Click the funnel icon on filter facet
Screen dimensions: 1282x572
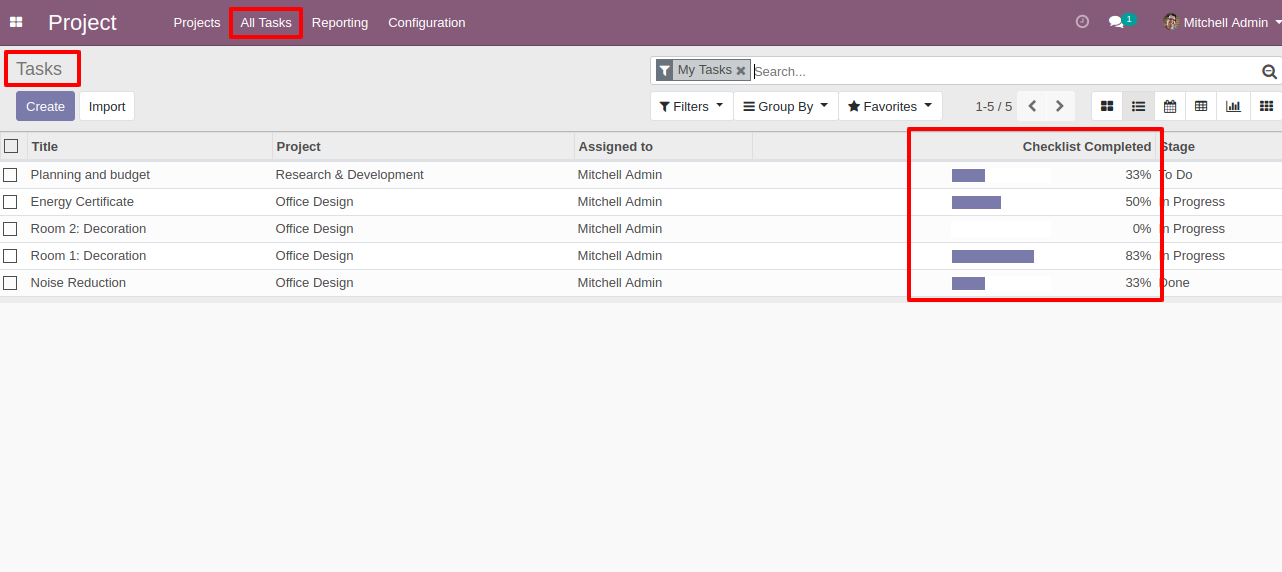pyautogui.click(x=665, y=71)
